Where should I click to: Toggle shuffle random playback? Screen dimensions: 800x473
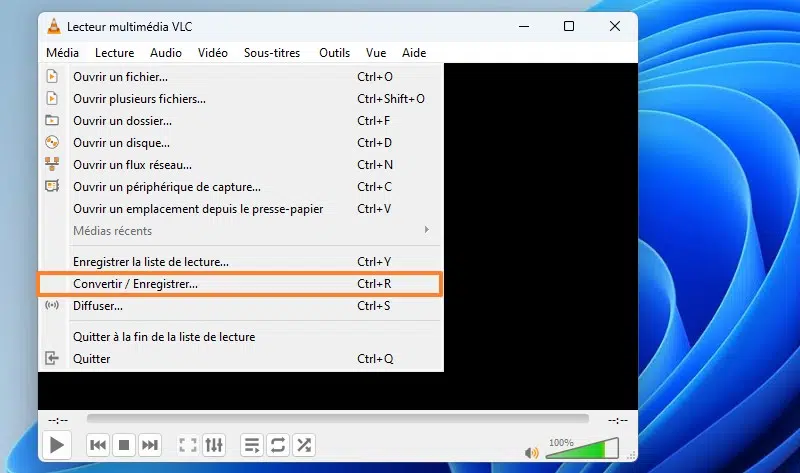(x=304, y=445)
